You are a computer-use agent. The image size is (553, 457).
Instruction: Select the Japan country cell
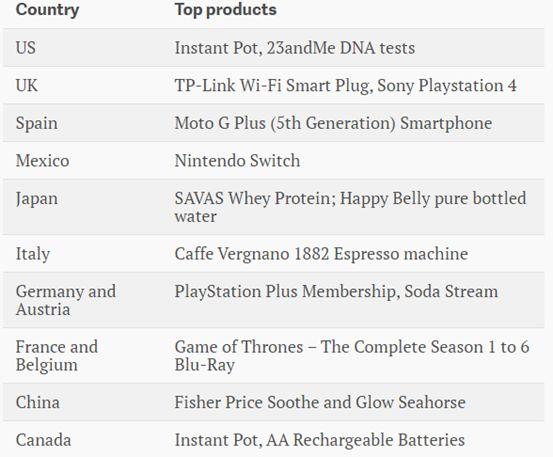[37, 199]
